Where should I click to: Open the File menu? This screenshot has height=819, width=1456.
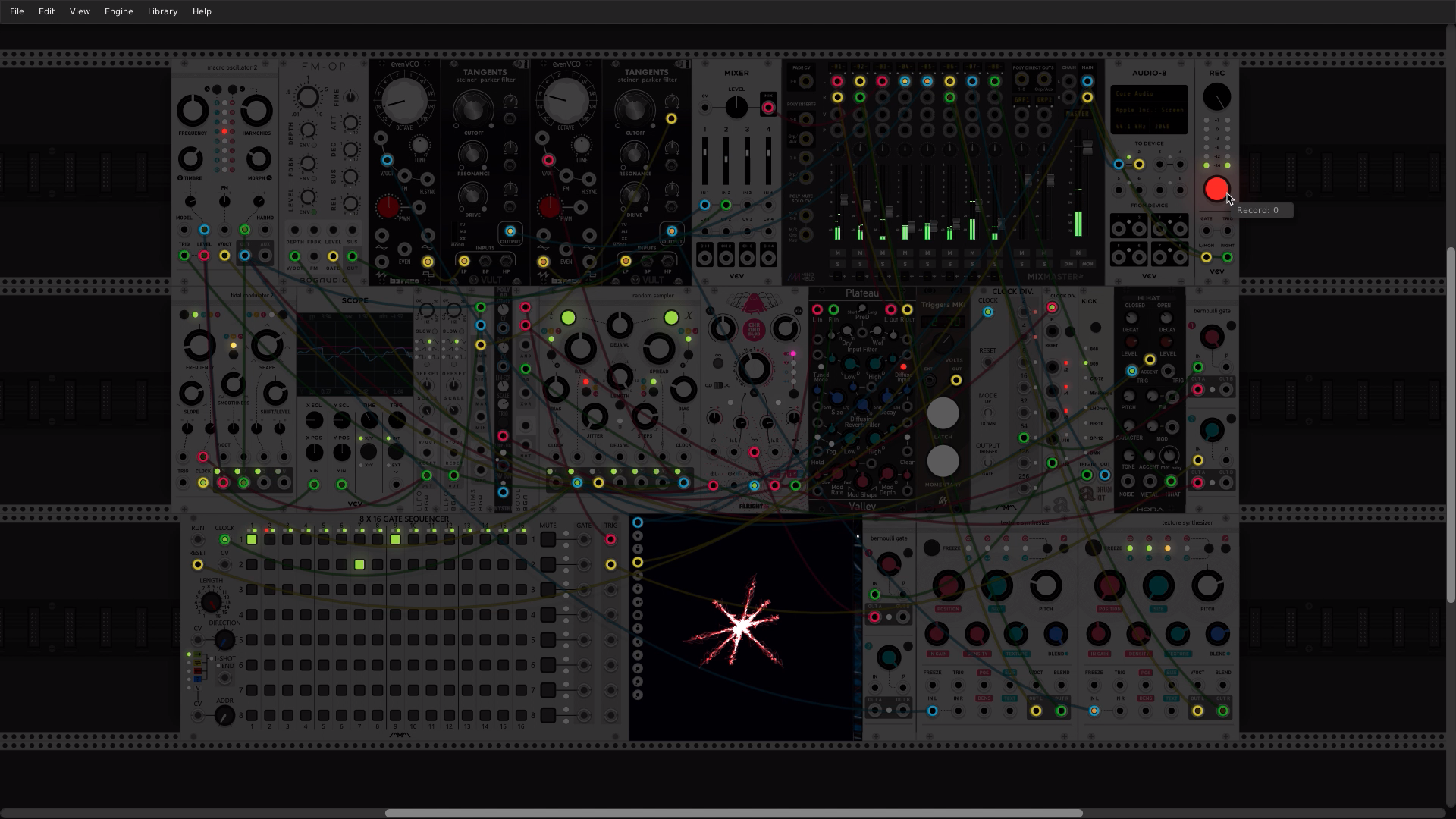16,11
